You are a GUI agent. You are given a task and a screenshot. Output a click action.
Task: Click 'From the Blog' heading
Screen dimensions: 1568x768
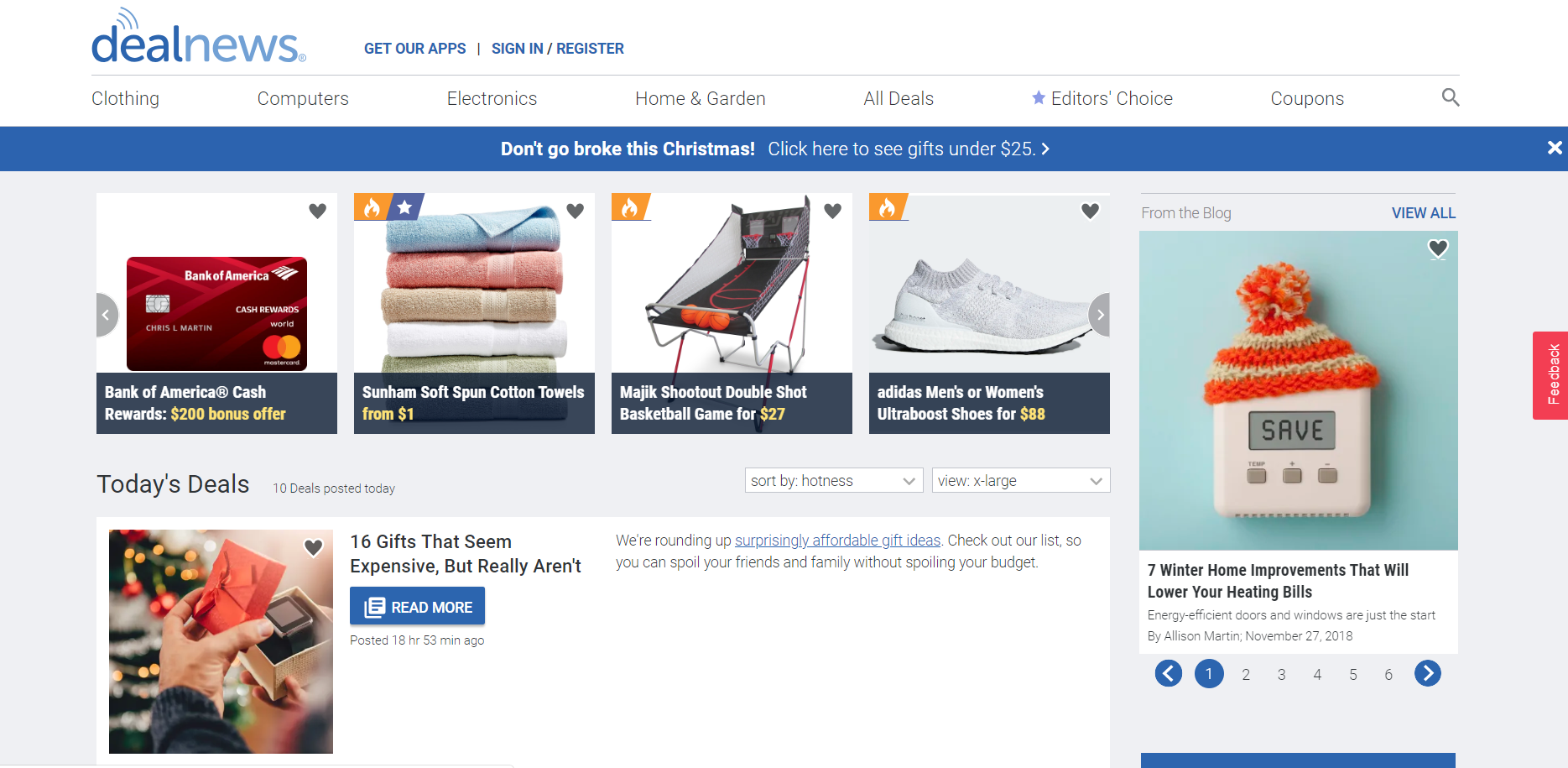pos(1186,213)
